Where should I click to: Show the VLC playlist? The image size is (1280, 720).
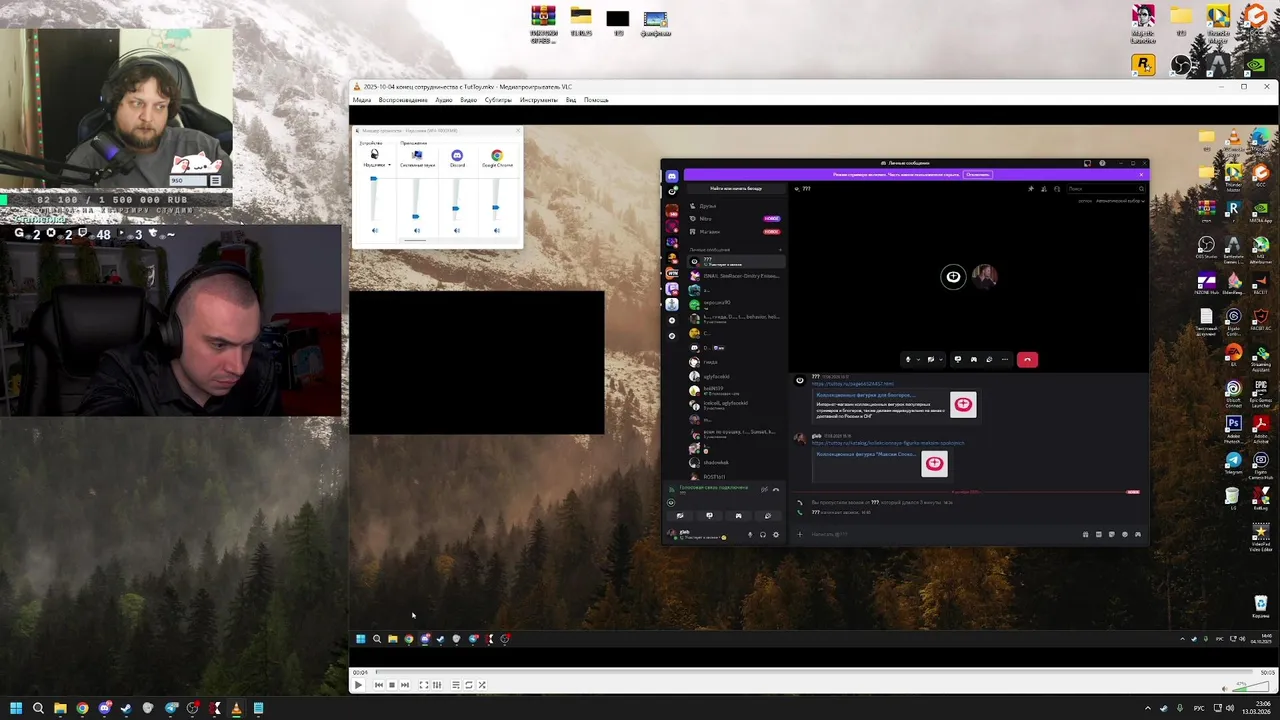point(456,685)
